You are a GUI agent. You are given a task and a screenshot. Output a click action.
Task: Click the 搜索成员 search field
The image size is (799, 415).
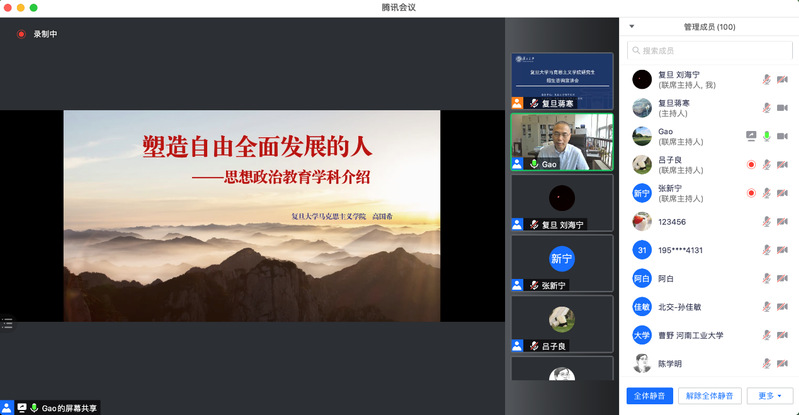pos(708,51)
